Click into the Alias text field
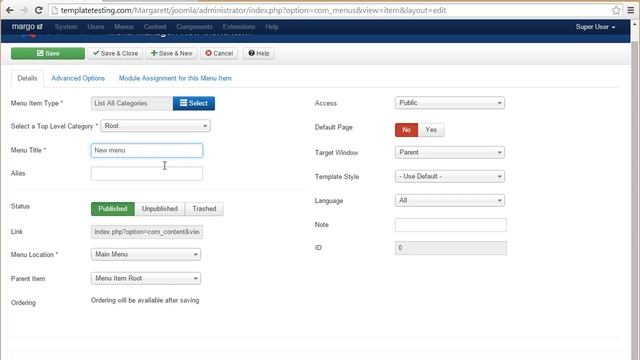Screen dimensions: 640x360 (x=147, y=173)
